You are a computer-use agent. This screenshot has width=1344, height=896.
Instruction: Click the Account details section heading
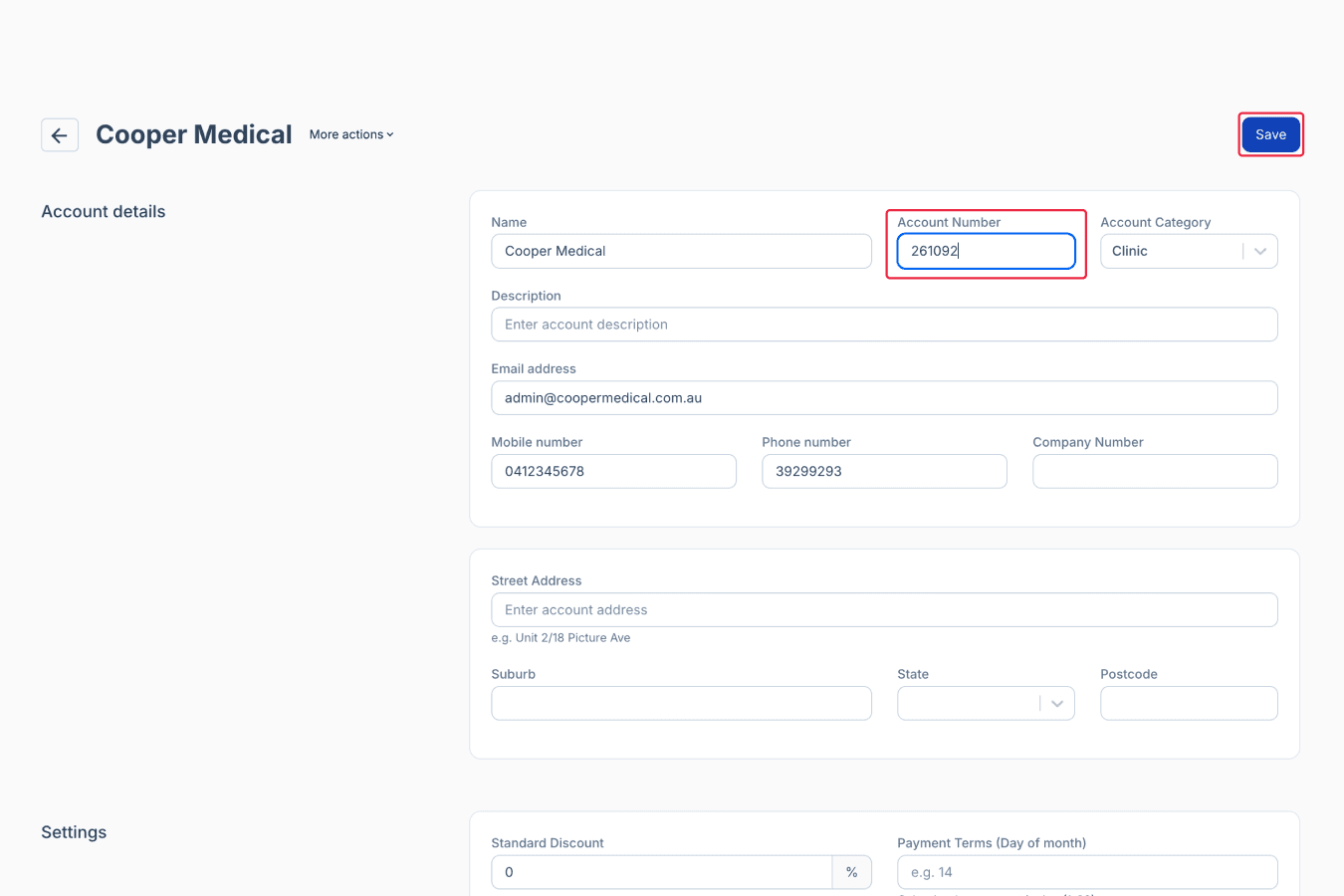point(104,212)
